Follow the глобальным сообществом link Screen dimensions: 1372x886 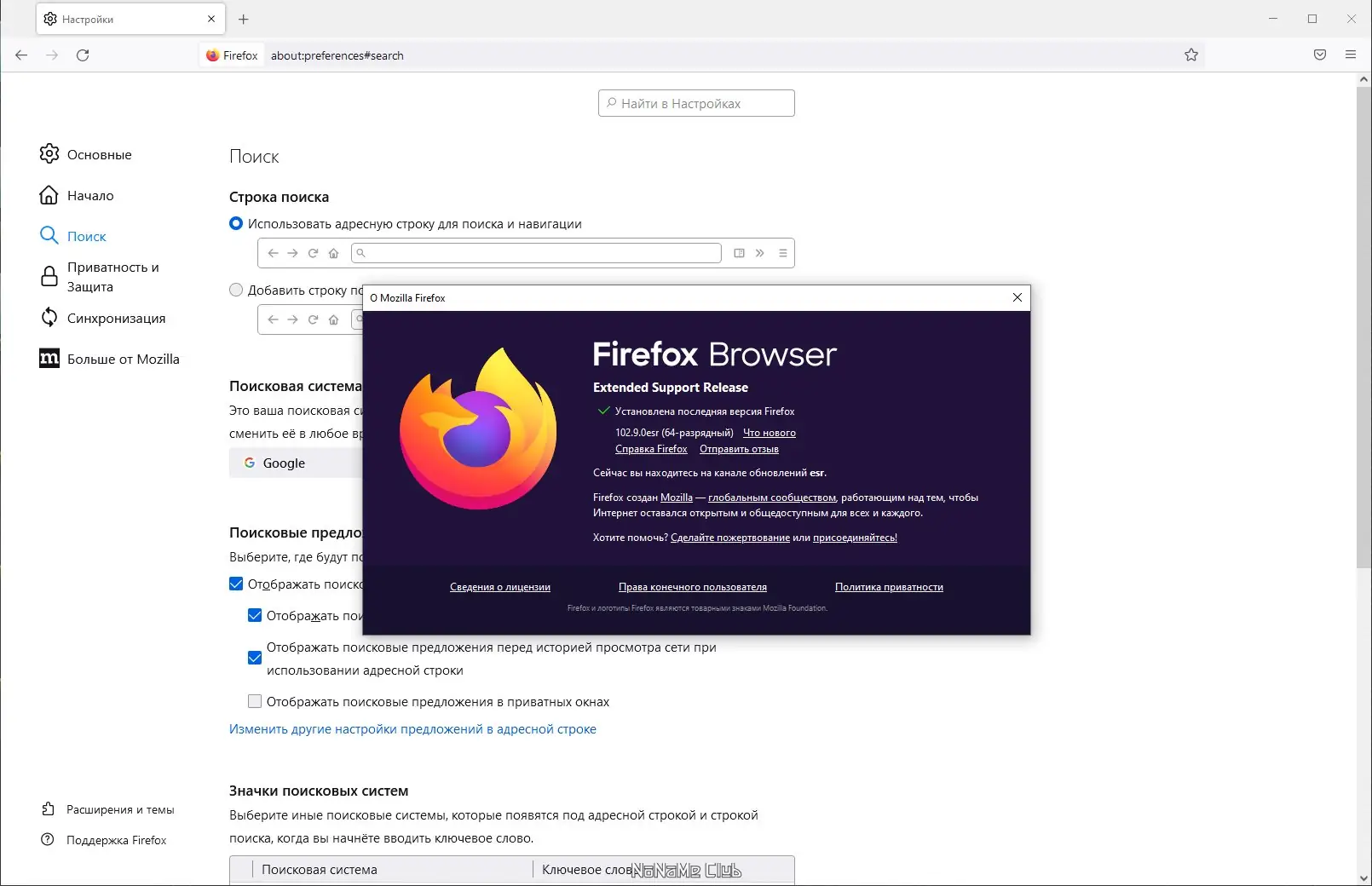click(772, 498)
